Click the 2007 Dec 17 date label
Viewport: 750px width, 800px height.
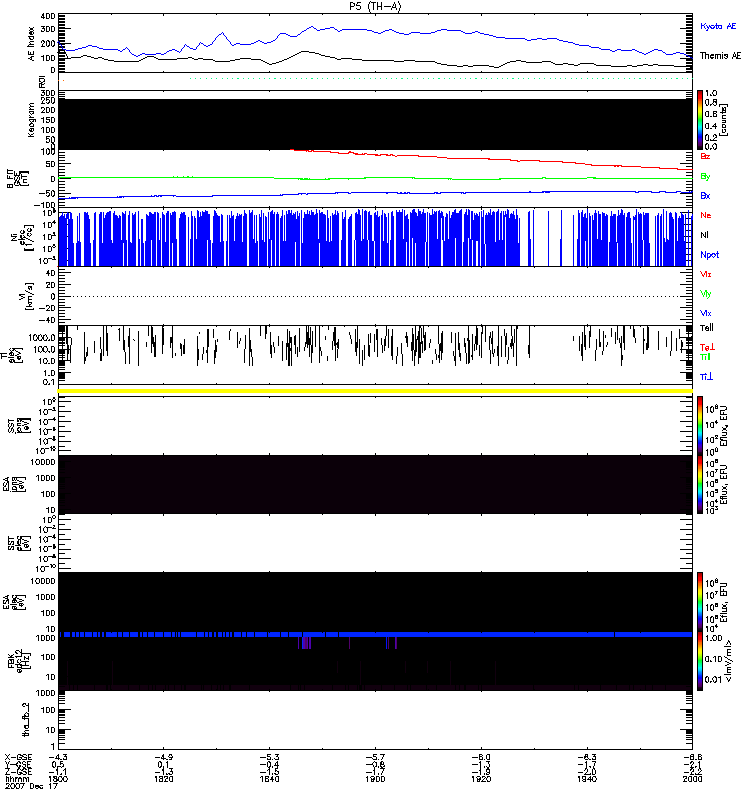(x=31, y=786)
